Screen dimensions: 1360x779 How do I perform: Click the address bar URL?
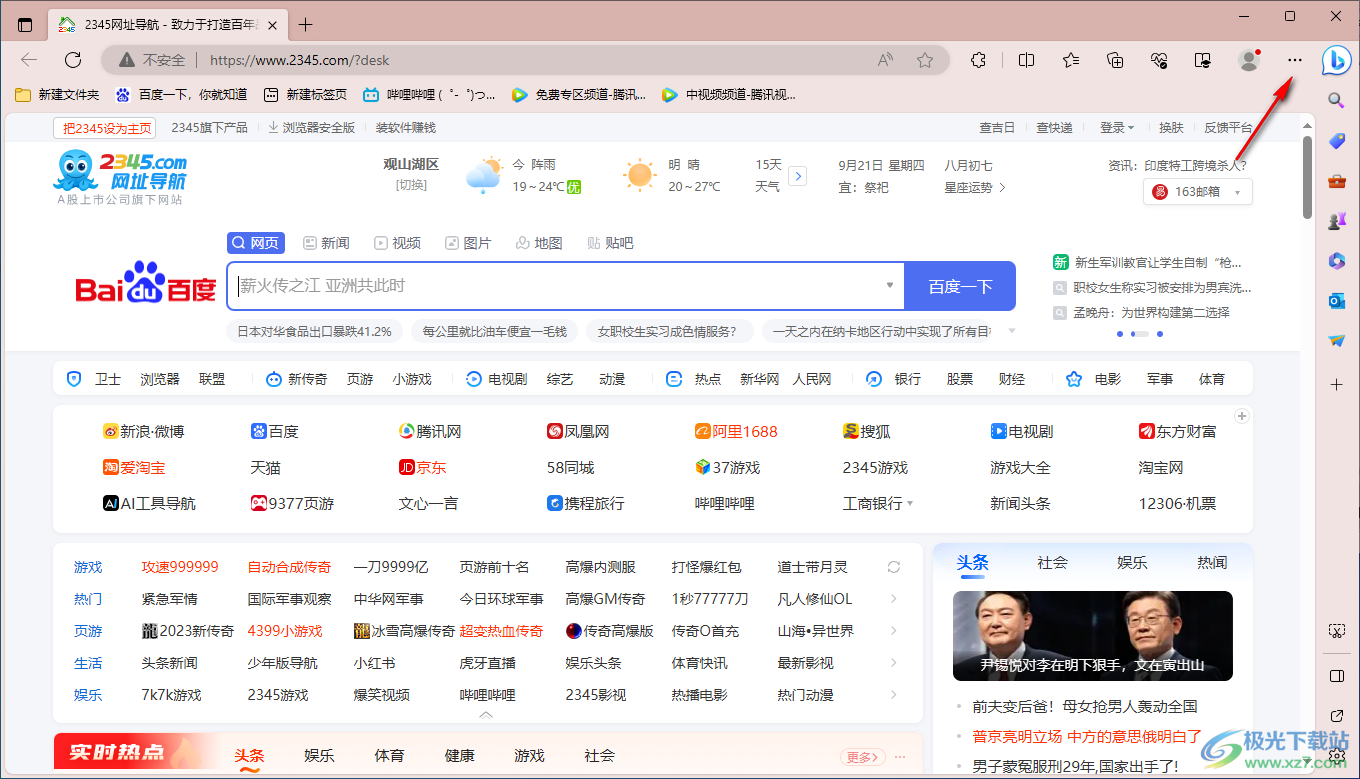[x=299, y=60]
